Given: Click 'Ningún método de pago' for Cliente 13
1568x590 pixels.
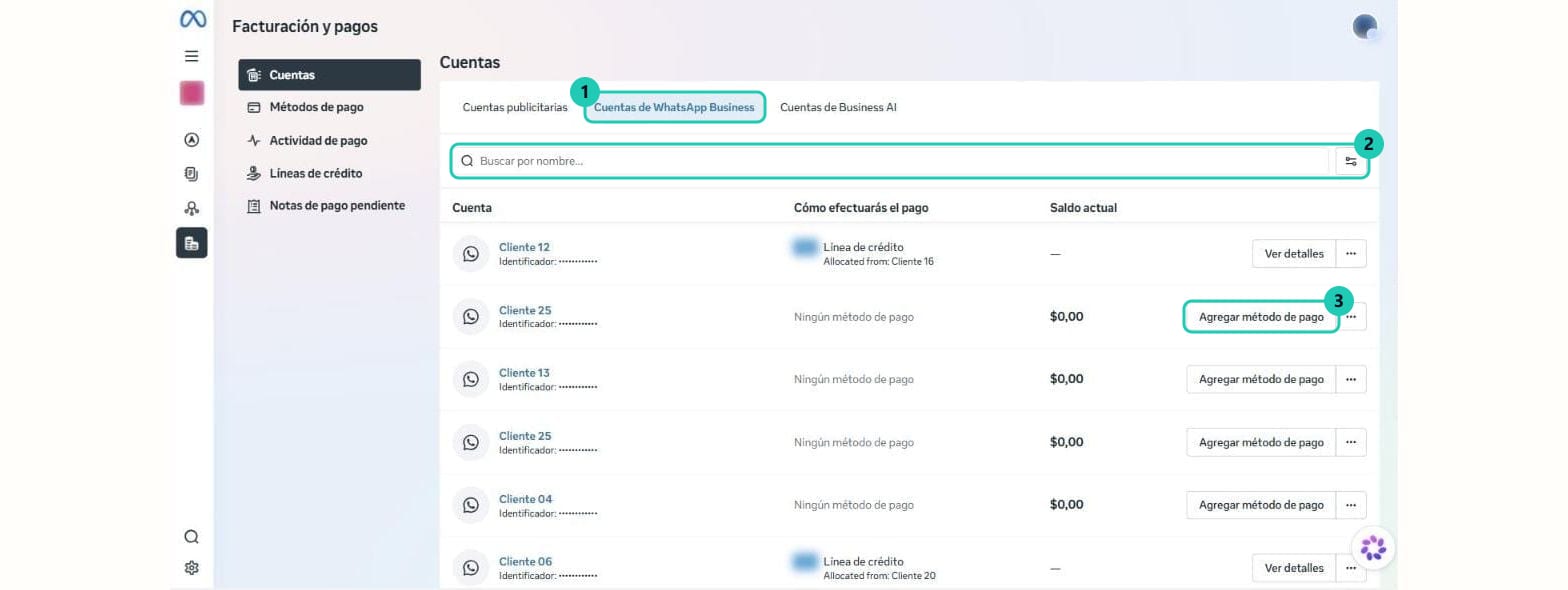Looking at the screenshot, I should [x=854, y=379].
